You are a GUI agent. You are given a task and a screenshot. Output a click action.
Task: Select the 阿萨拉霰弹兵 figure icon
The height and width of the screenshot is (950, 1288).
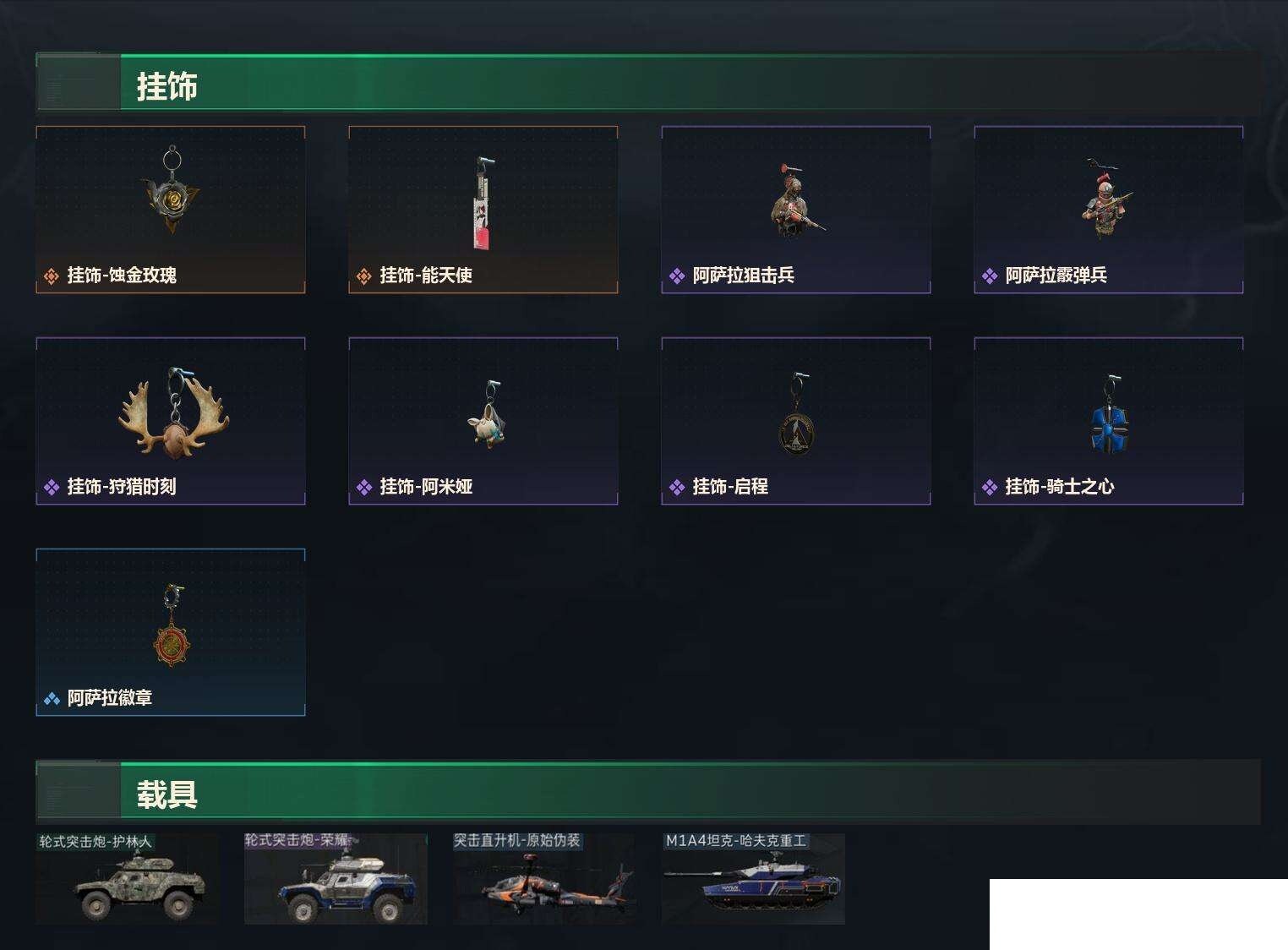click(1107, 199)
